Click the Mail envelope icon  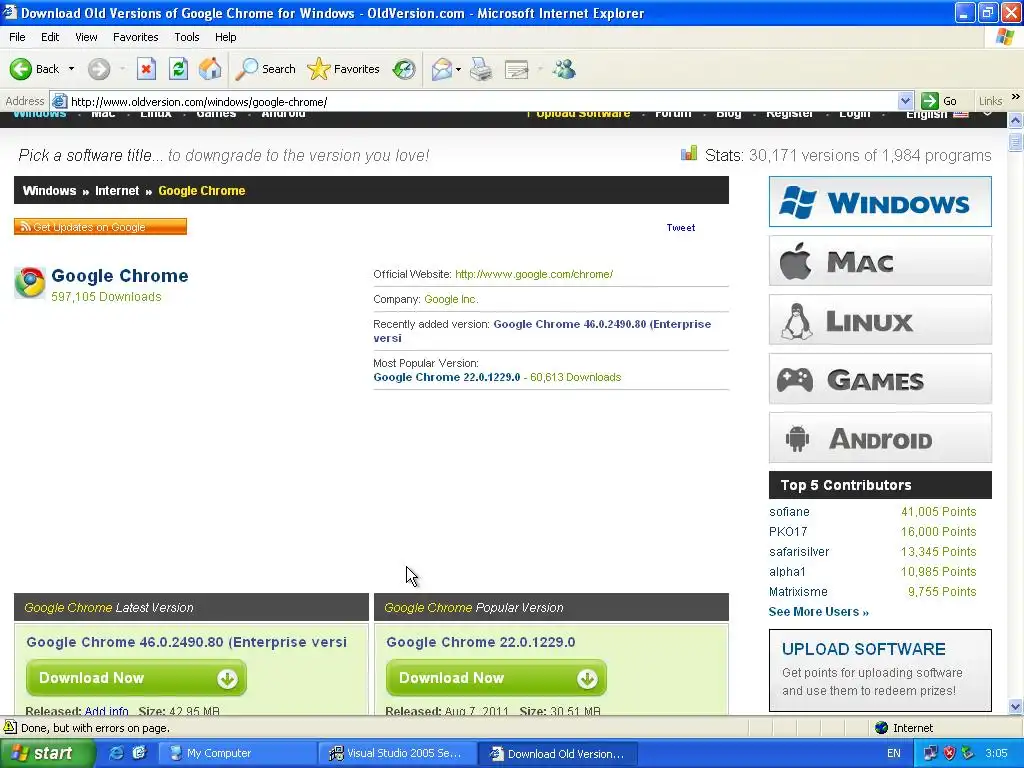(442, 69)
